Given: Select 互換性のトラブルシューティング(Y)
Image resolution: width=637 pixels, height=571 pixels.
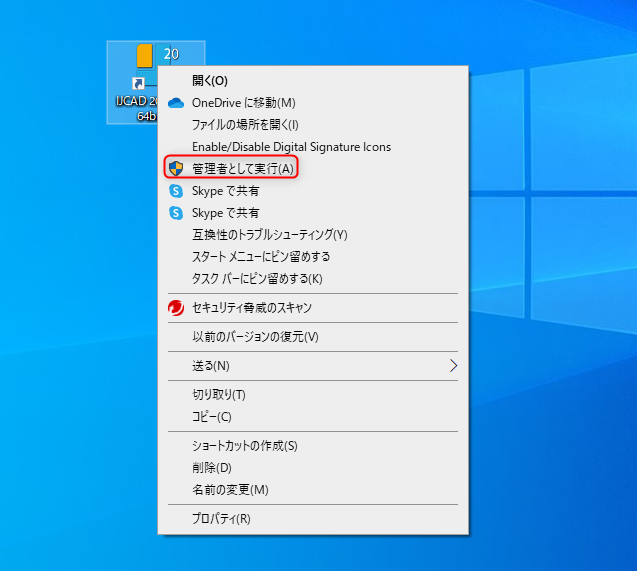Looking at the screenshot, I should point(313,235).
